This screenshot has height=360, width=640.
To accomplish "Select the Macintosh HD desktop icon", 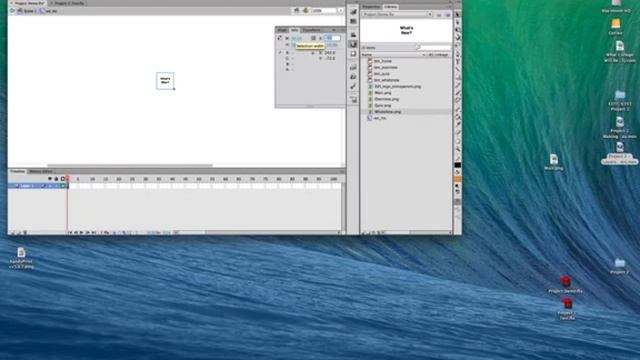I will [616, 6].
